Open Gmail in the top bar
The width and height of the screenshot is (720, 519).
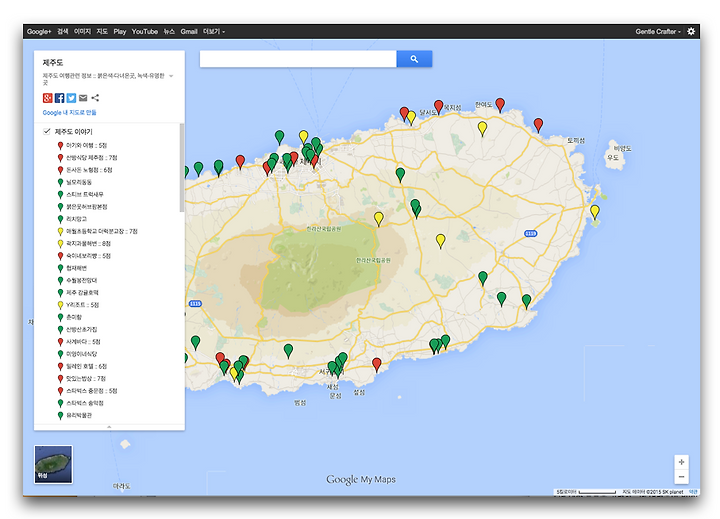[x=189, y=31]
